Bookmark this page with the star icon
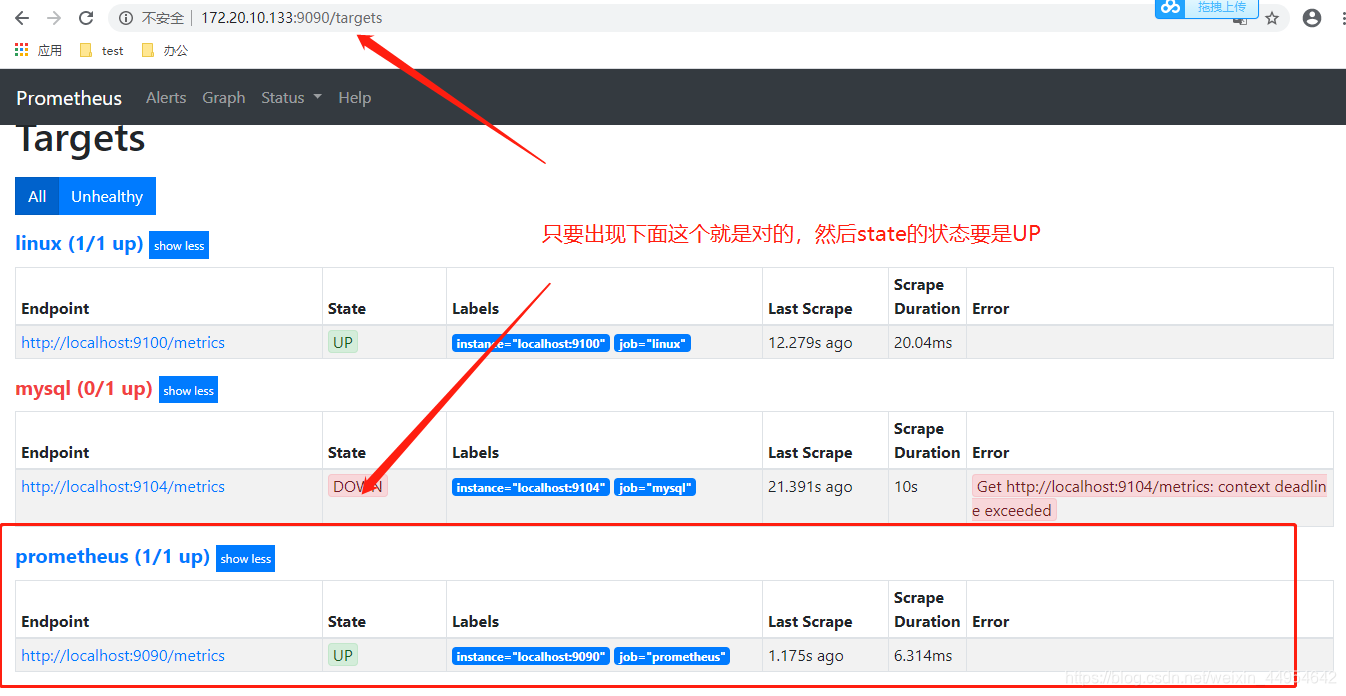 [x=1272, y=18]
